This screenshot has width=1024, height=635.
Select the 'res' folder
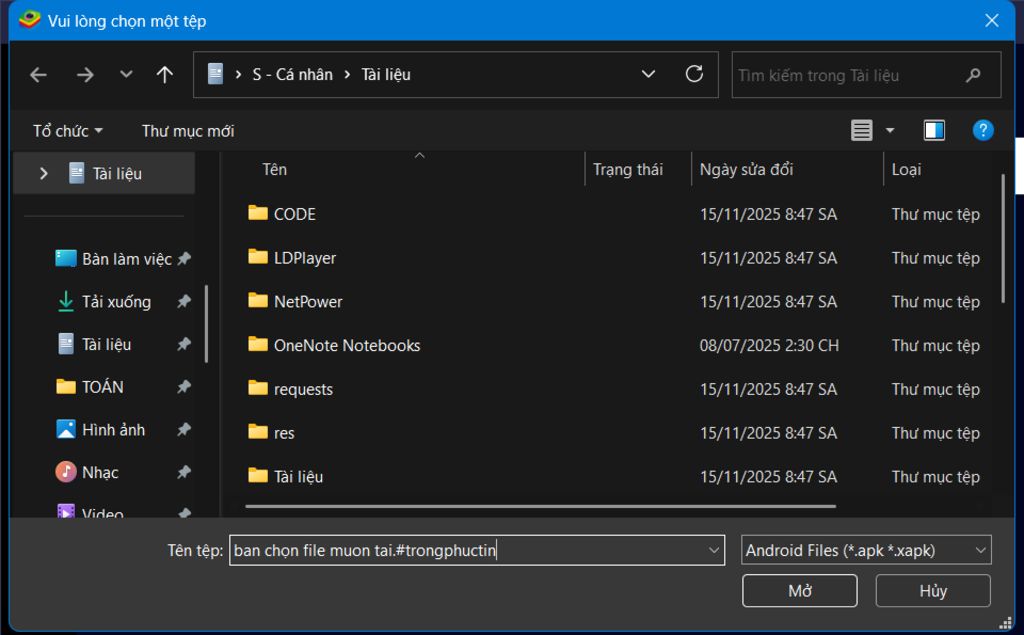(x=284, y=433)
